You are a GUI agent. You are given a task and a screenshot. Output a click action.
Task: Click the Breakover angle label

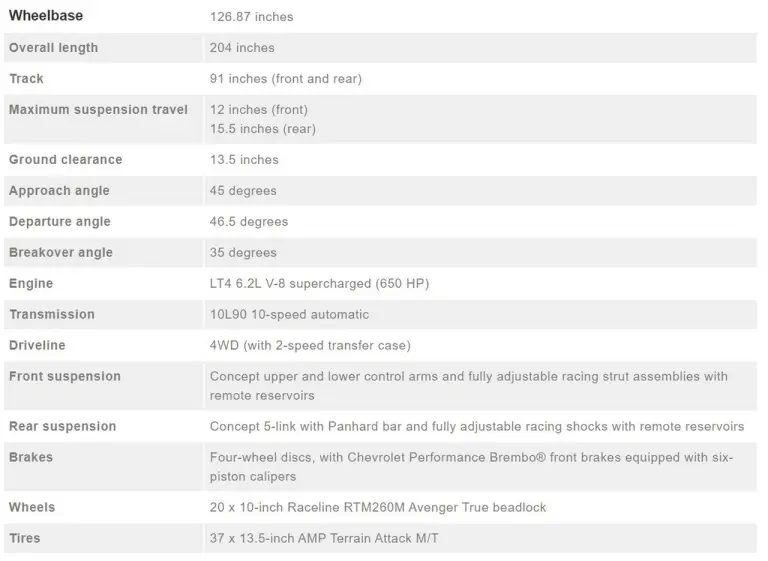click(x=61, y=253)
